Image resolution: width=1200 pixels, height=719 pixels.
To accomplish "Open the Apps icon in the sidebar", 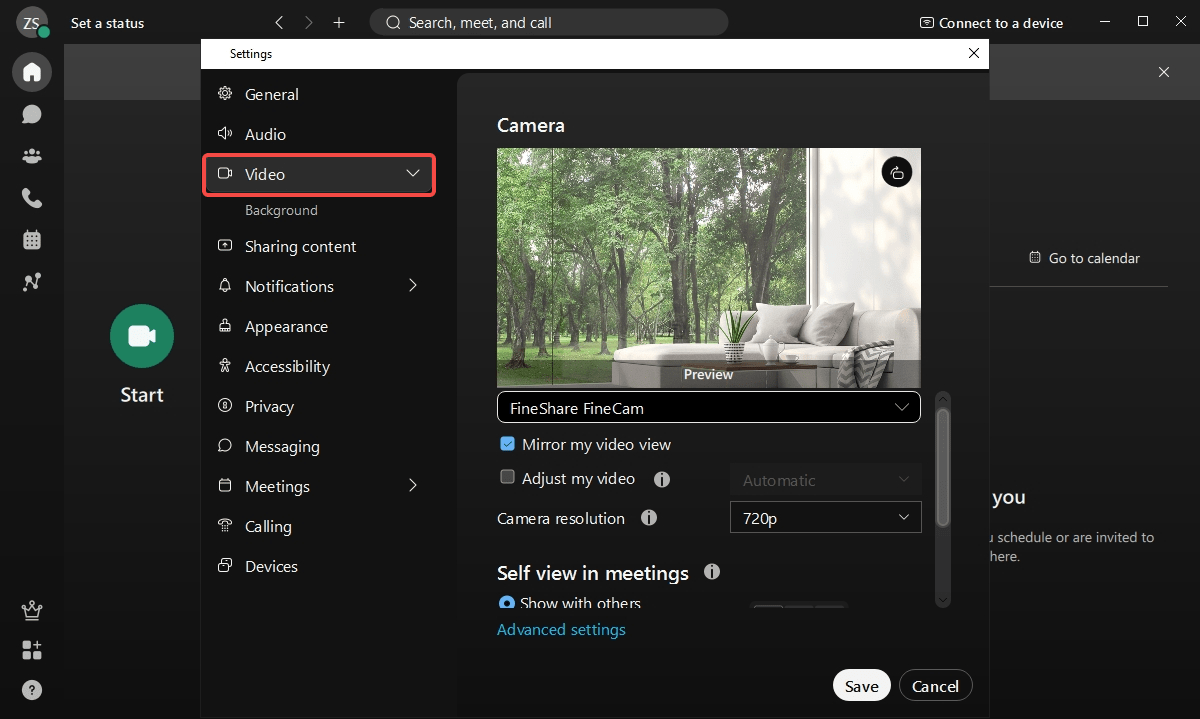I will [x=31, y=650].
